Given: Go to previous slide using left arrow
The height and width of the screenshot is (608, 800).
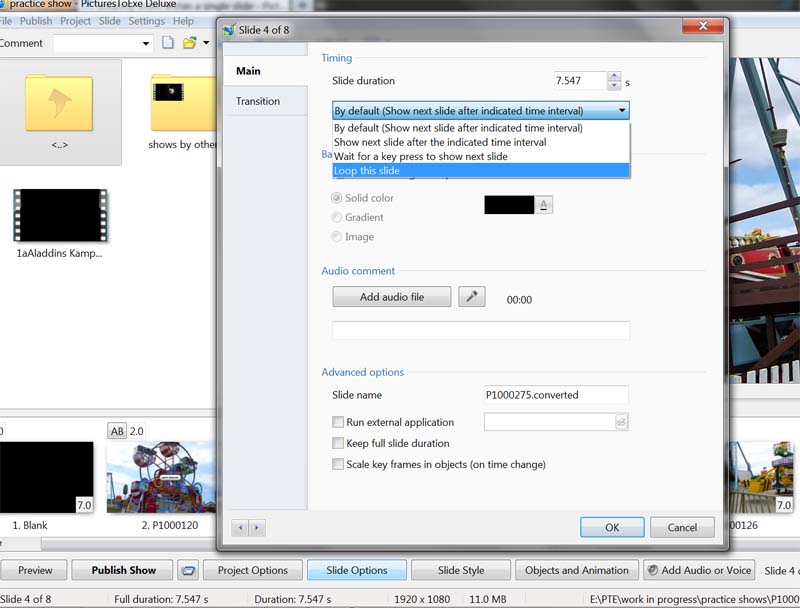Looking at the screenshot, I should (240, 527).
